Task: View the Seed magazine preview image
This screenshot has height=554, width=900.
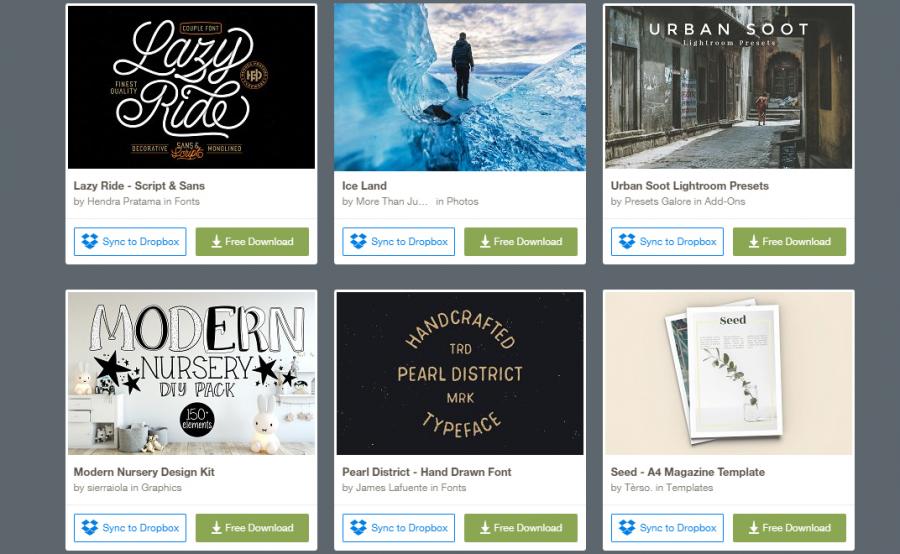Action: click(x=729, y=373)
